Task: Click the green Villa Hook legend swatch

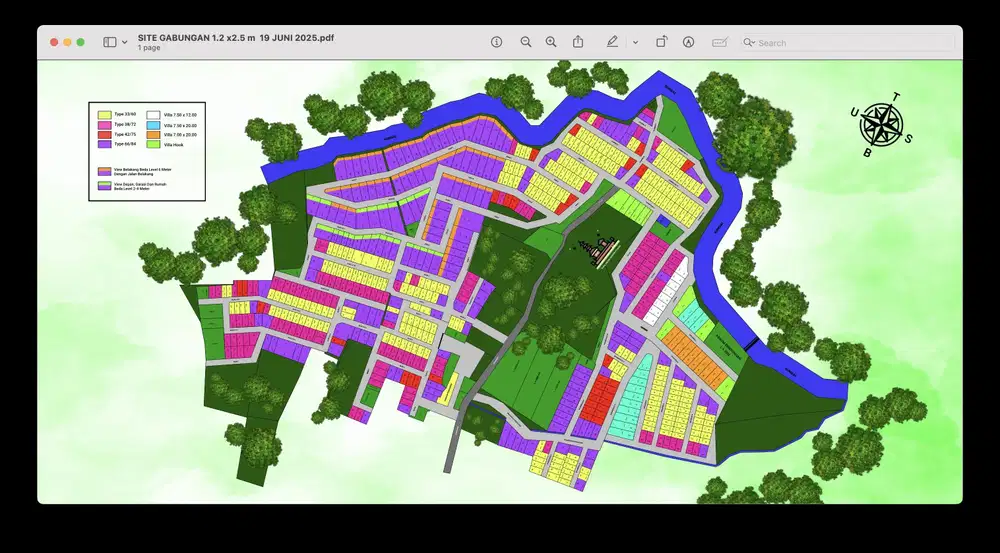Action: click(x=153, y=144)
